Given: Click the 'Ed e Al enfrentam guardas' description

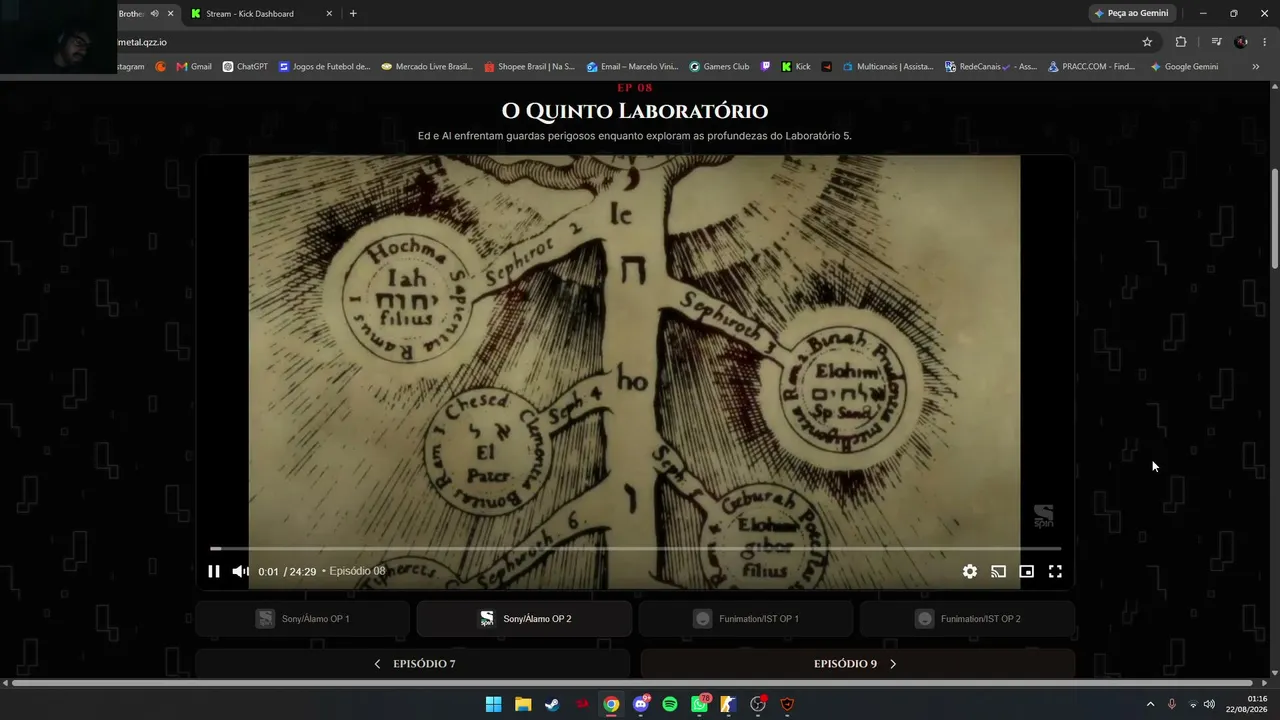Looking at the screenshot, I should 635,136.
